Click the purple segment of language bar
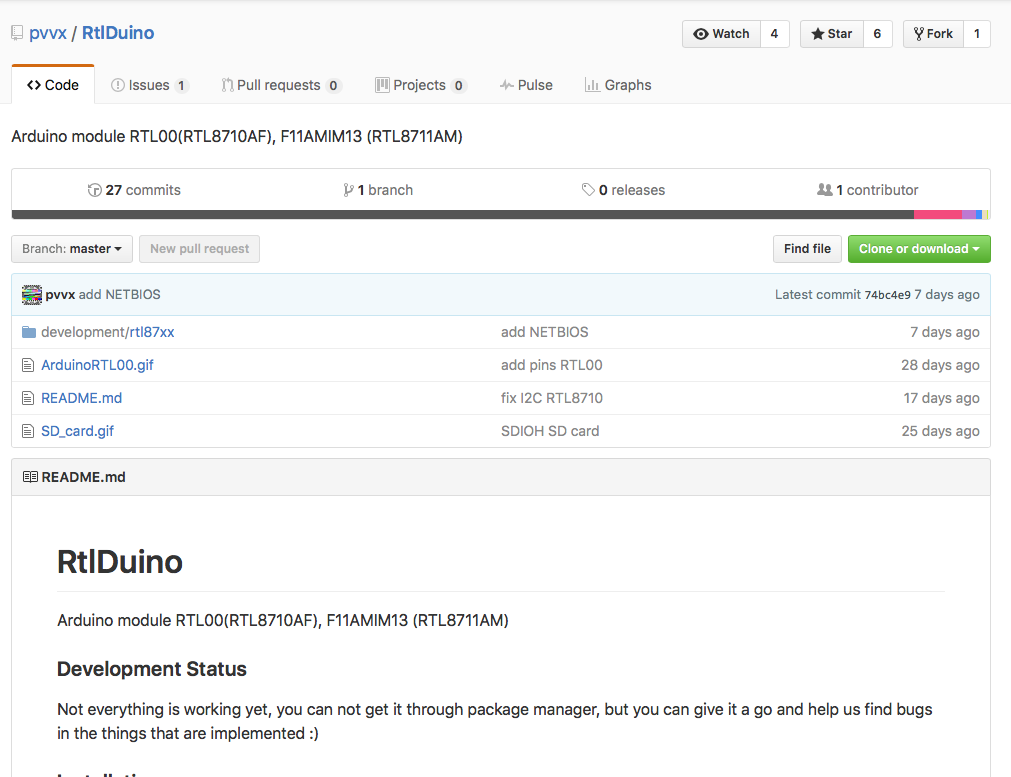The width and height of the screenshot is (1011, 777). (x=969, y=215)
